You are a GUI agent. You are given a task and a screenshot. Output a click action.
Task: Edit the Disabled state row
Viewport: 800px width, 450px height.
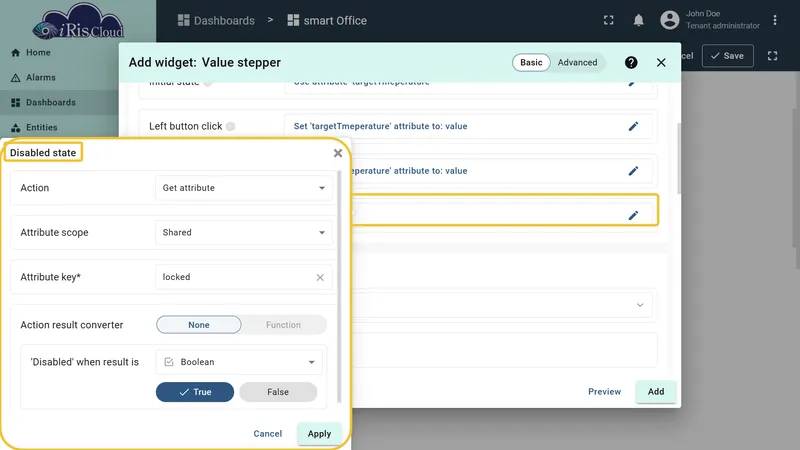click(633, 215)
